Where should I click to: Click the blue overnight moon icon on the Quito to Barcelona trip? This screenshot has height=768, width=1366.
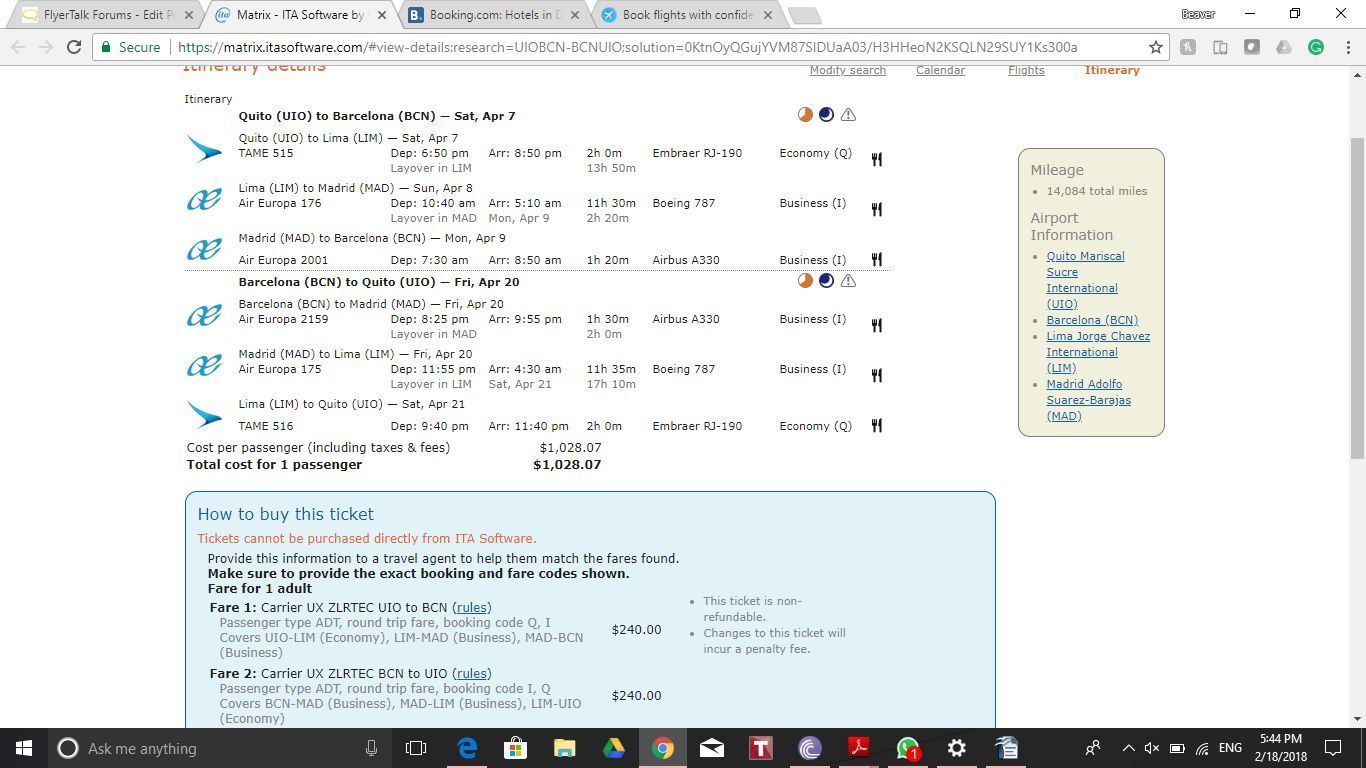click(x=826, y=115)
